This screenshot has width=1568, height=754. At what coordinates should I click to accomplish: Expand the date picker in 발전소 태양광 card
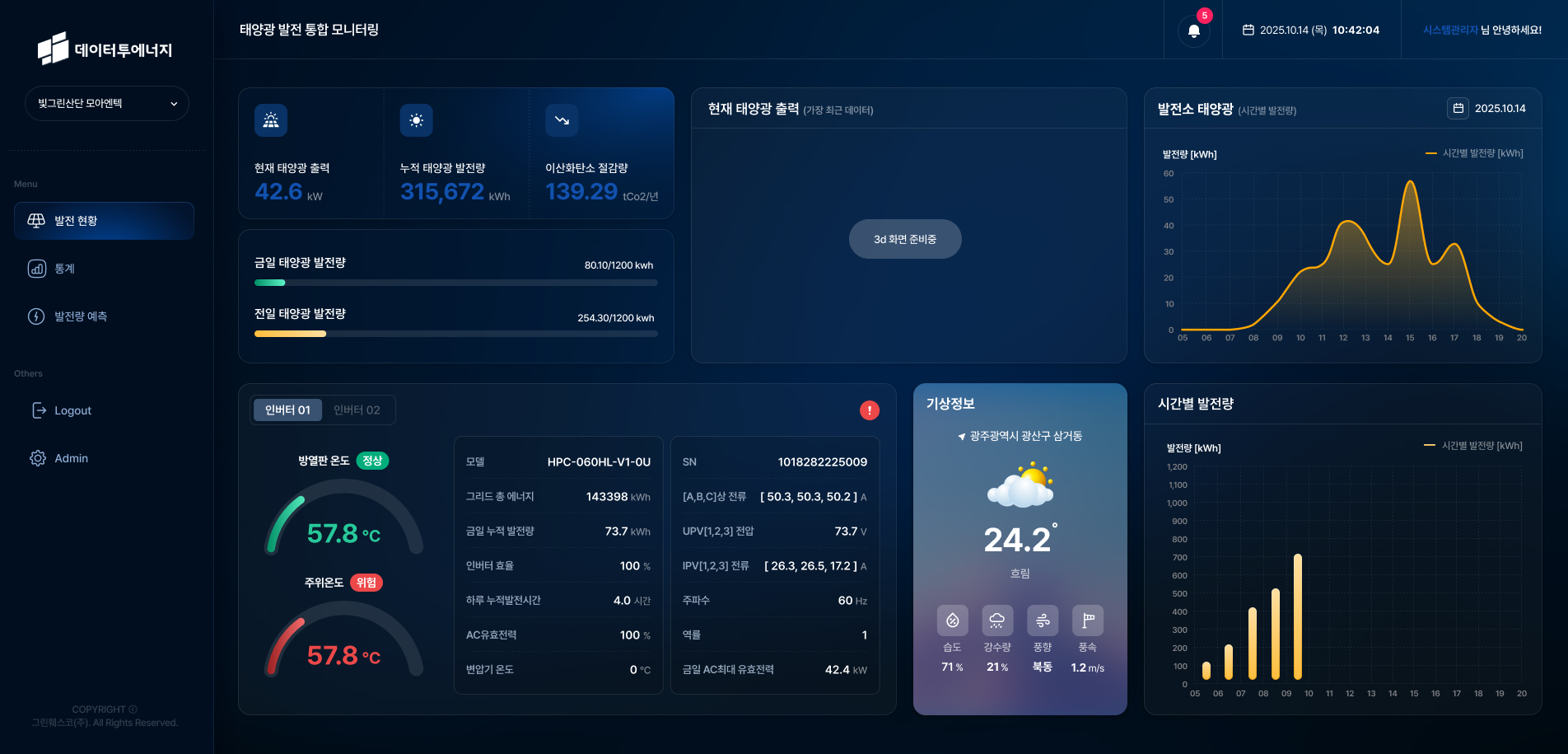pos(1458,108)
